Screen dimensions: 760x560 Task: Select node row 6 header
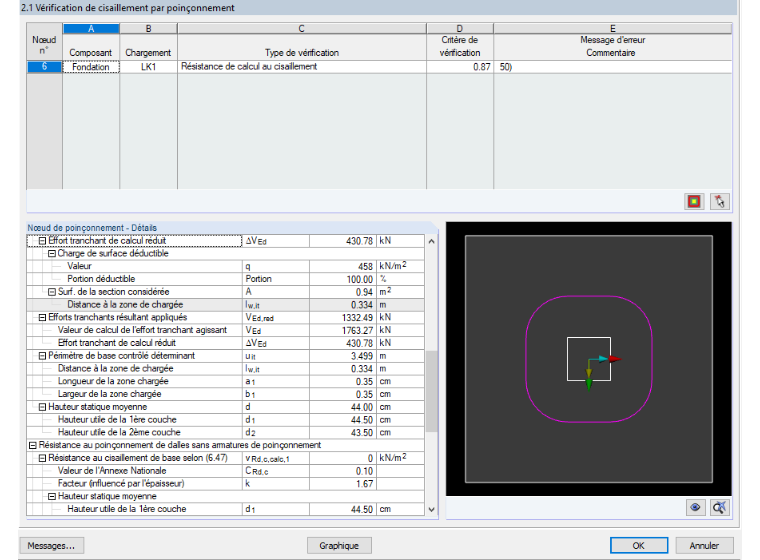(x=44, y=66)
